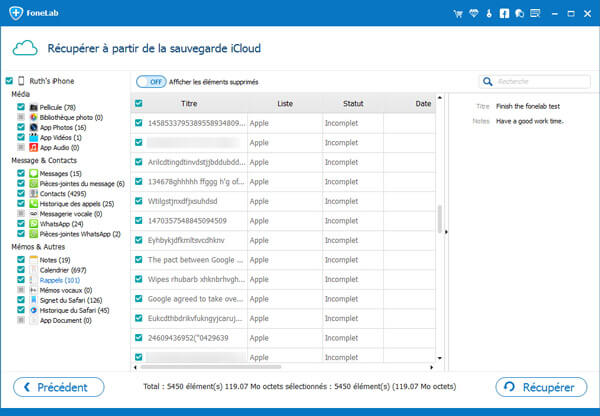The image size is (600, 416).
Task: Open Pièces-jointes WhatsApp (2) category
Action: (80, 234)
